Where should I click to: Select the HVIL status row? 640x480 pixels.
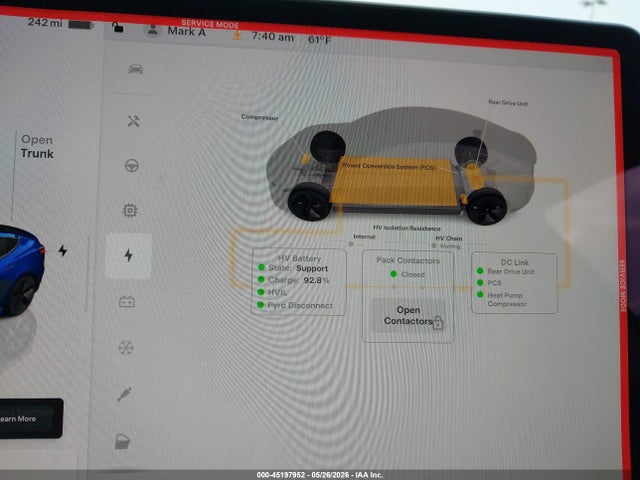pos(272,292)
